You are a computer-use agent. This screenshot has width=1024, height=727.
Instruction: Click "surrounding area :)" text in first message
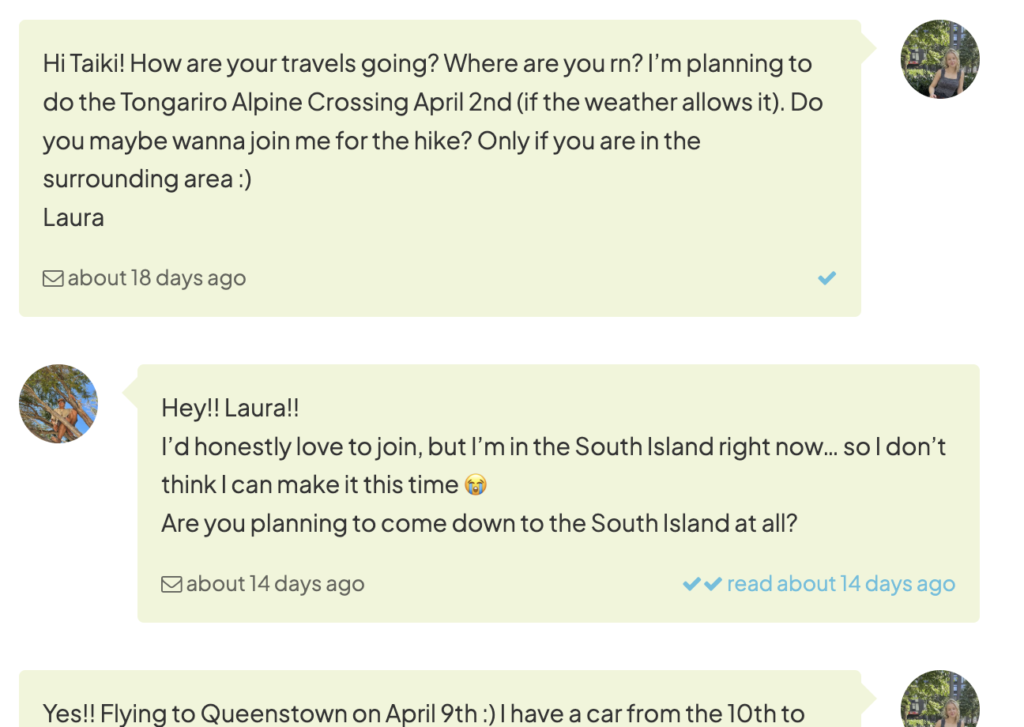(147, 179)
